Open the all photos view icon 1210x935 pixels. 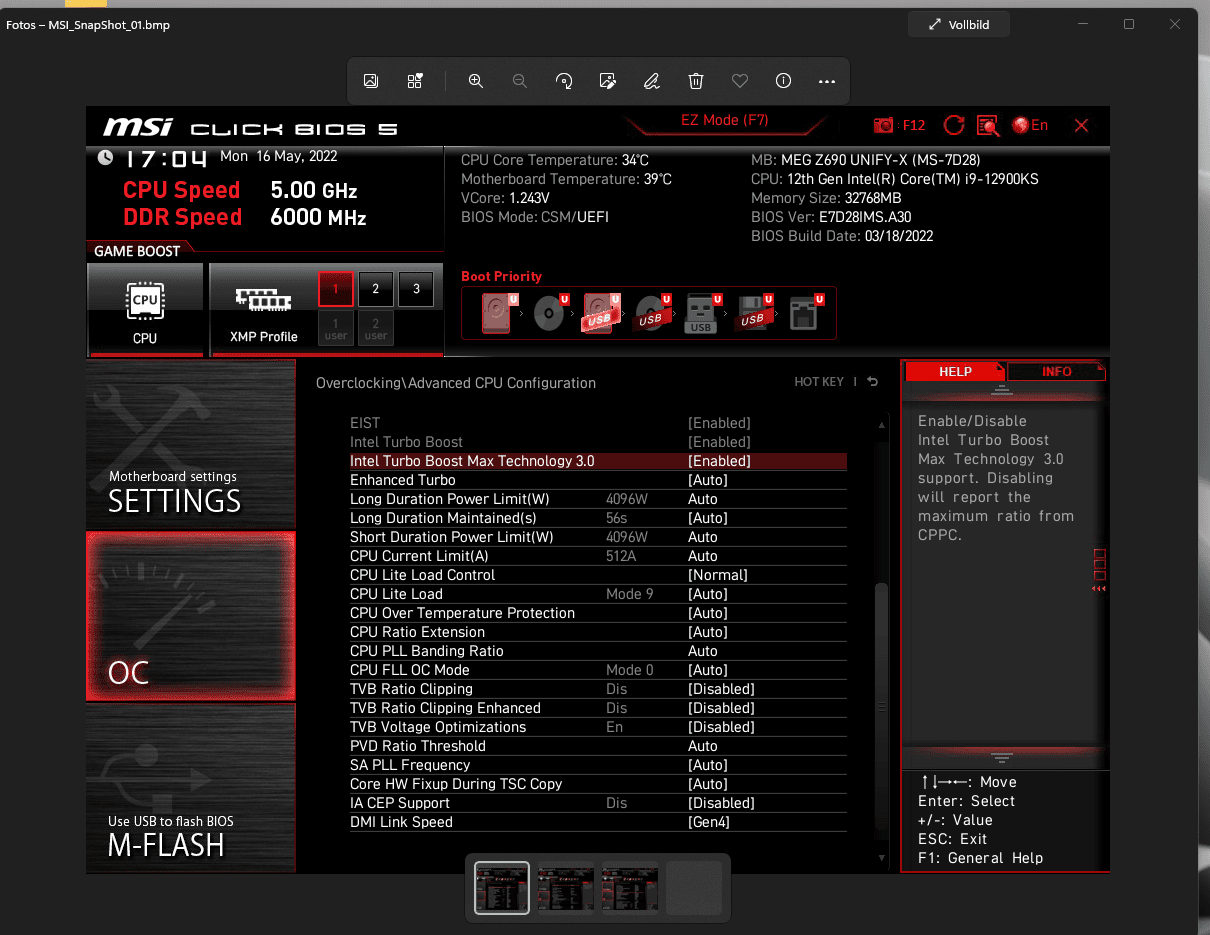371,81
